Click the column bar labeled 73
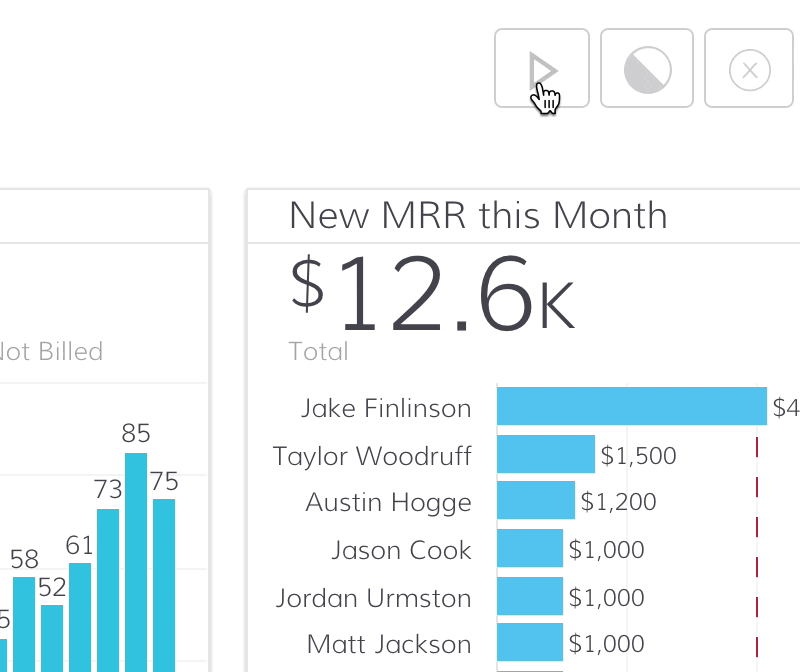Viewport: 800px width, 672px height. point(108,590)
